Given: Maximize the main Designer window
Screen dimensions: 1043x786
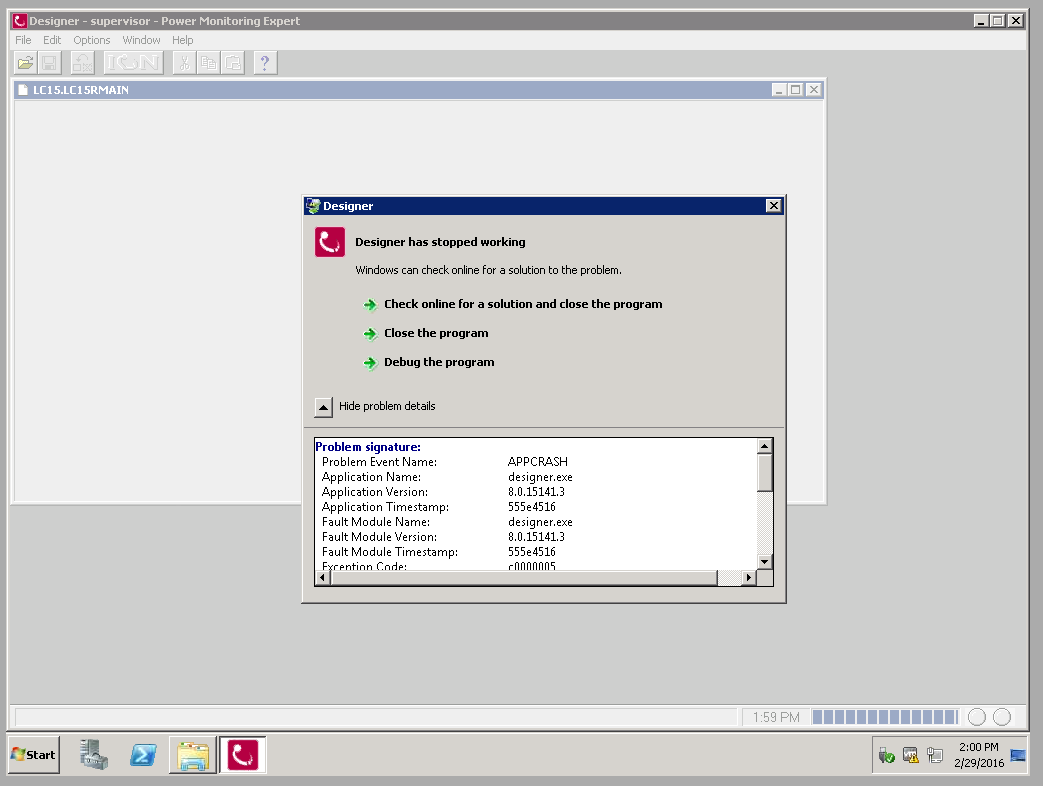Looking at the screenshot, I should [998, 21].
